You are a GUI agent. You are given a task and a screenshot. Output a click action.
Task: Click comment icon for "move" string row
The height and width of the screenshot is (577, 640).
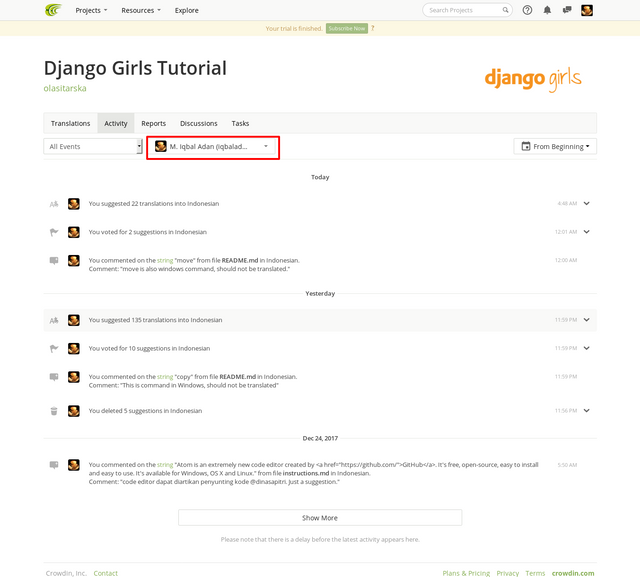54,260
